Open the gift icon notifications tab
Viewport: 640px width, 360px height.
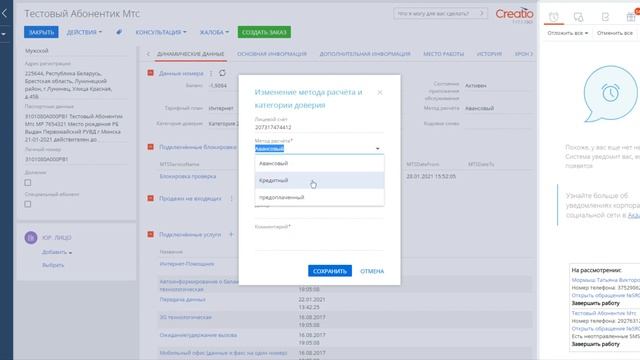631,17
